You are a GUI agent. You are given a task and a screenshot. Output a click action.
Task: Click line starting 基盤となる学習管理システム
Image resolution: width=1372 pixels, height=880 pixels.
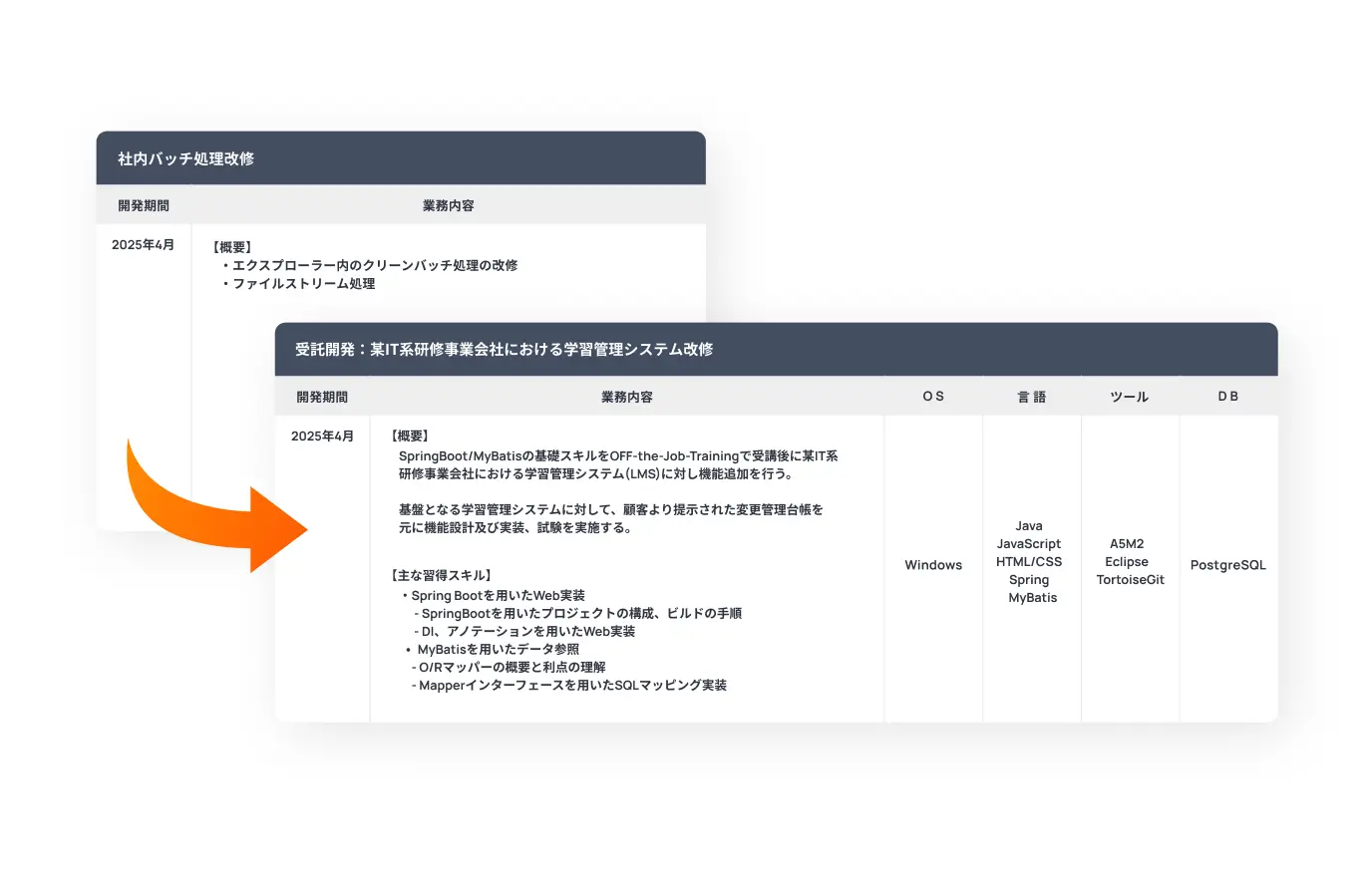point(611,509)
